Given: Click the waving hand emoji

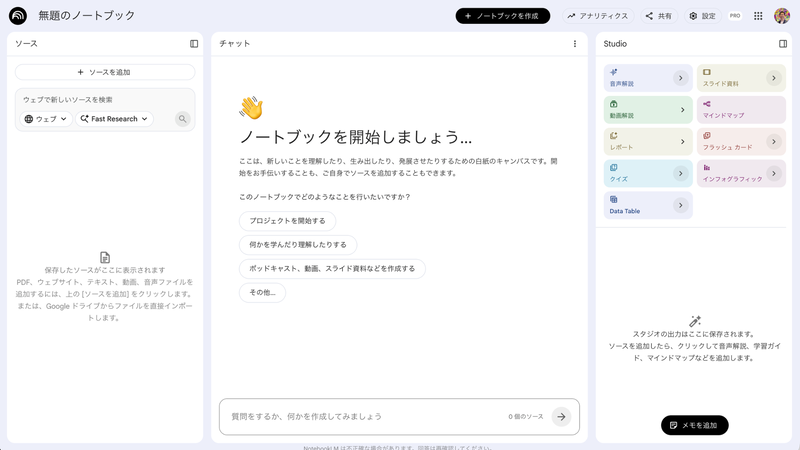Looking at the screenshot, I should 251,108.
